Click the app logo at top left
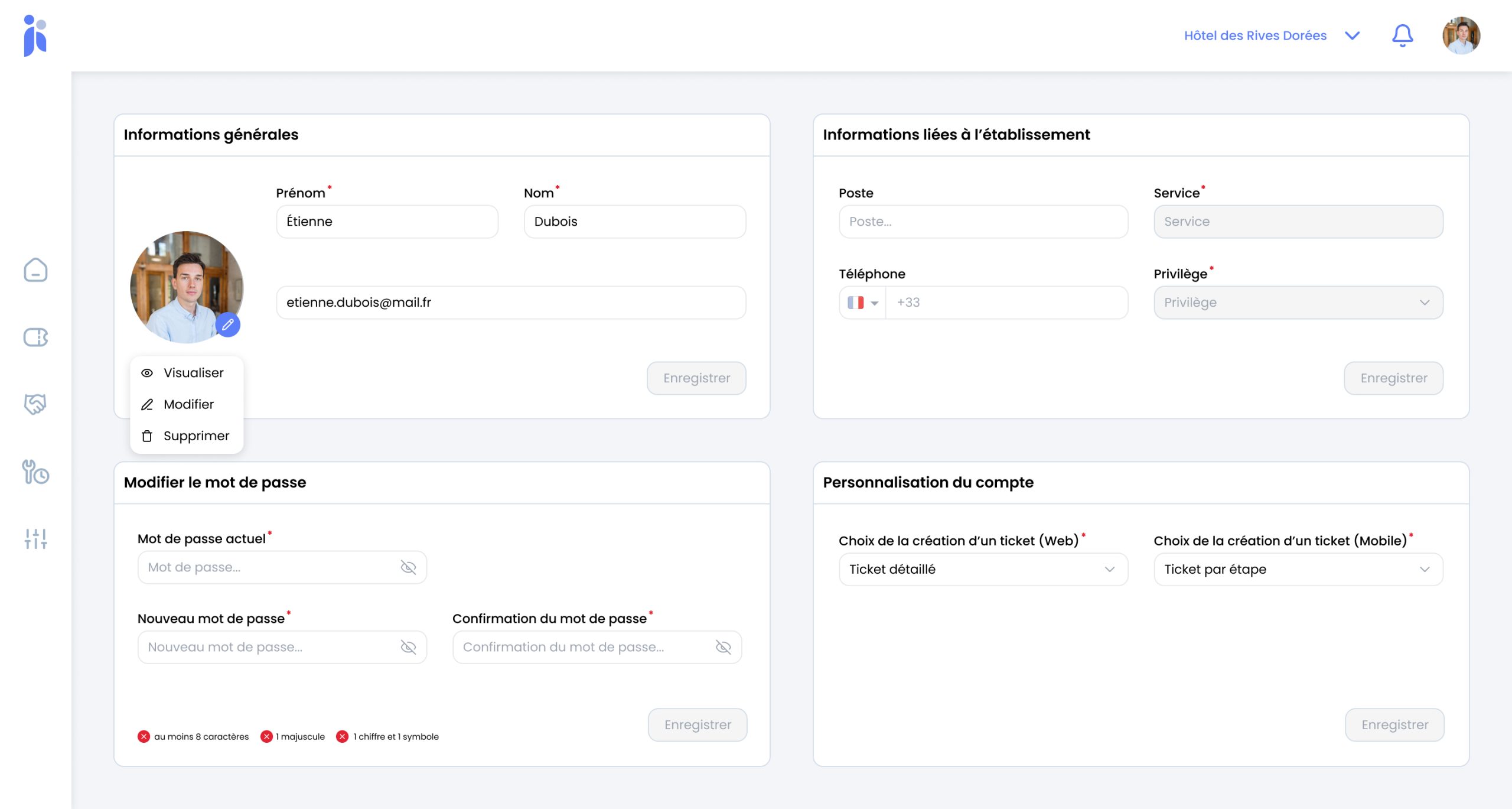 coord(35,35)
